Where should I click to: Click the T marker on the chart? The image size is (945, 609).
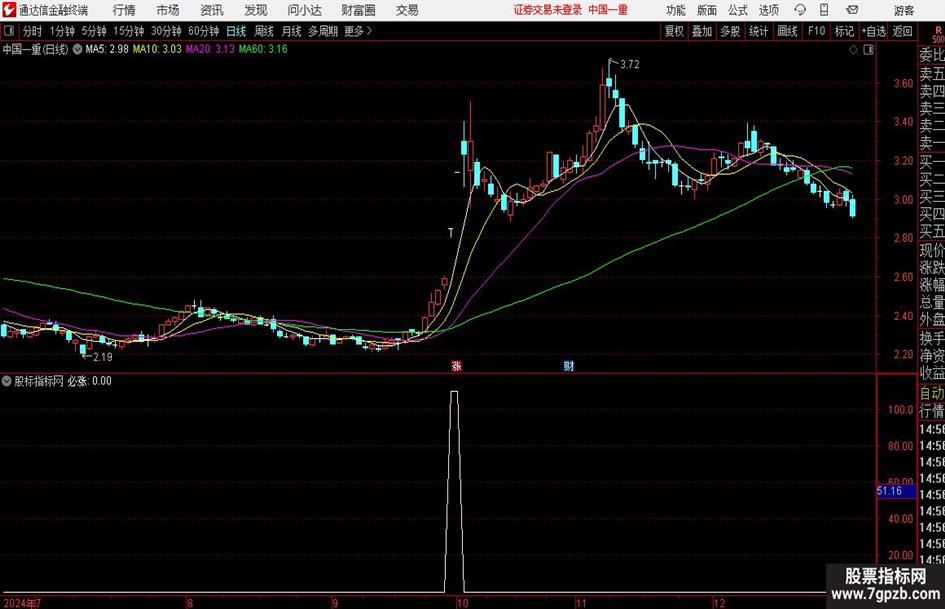coord(450,233)
